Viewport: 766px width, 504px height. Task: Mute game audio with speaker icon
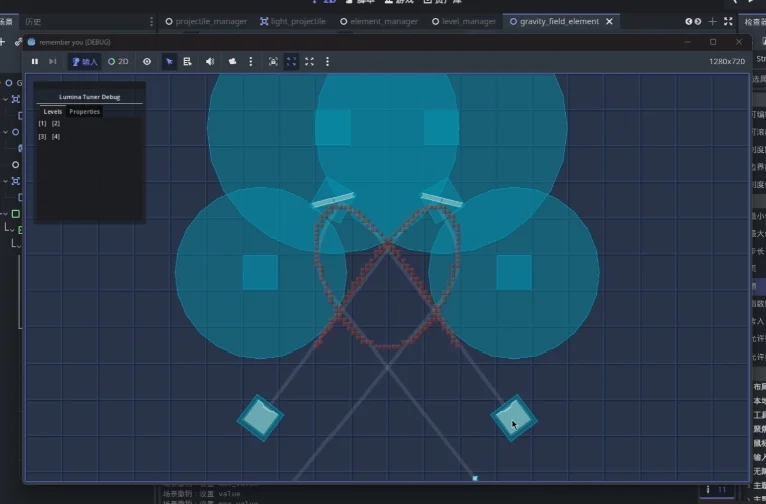click(x=210, y=61)
